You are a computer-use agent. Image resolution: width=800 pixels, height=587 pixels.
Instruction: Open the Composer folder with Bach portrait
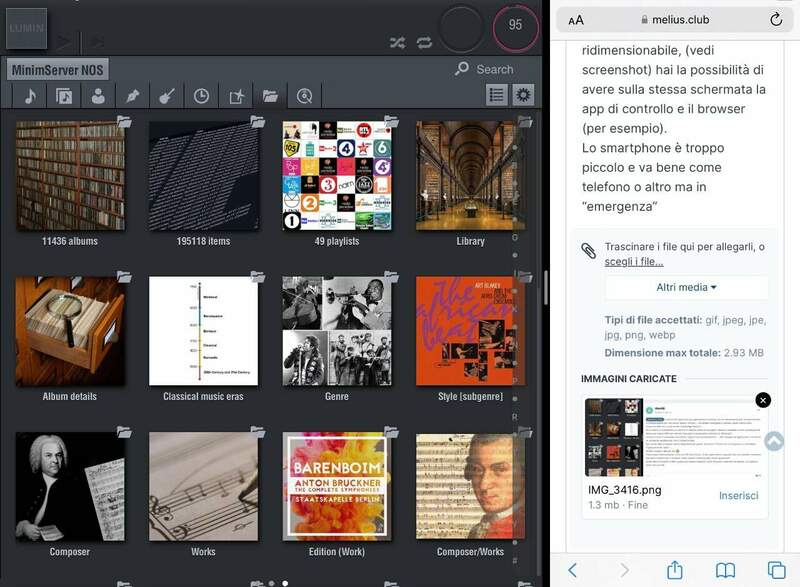70,487
